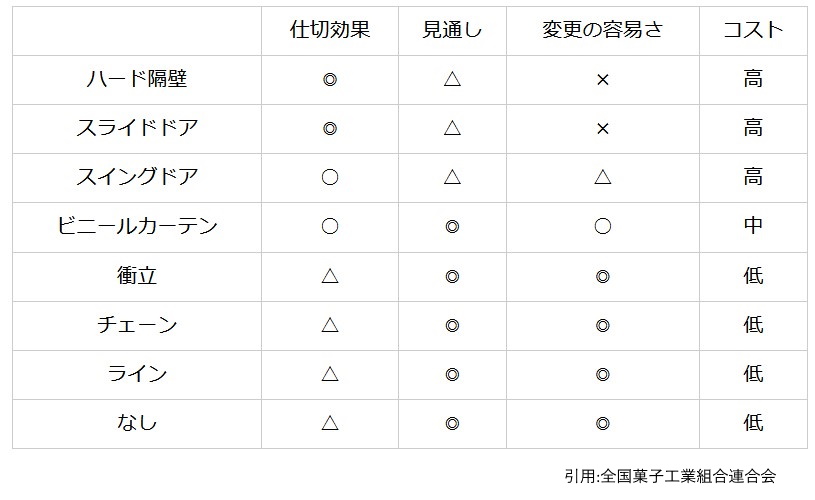Click the スイングドア row label
The width and height of the screenshot is (815, 500).
pyautogui.click(x=137, y=177)
